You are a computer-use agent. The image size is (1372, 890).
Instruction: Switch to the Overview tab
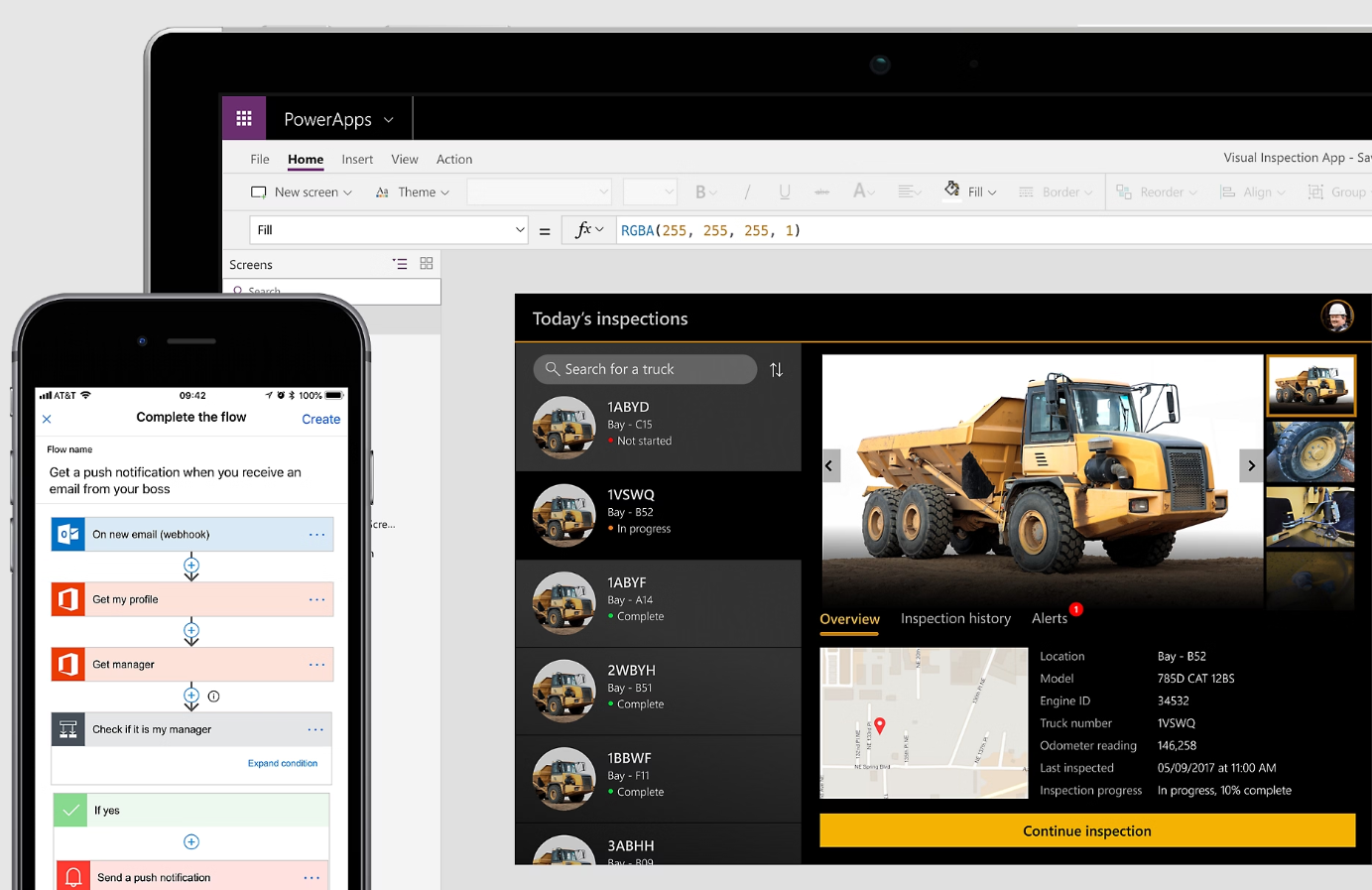pyautogui.click(x=849, y=619)
